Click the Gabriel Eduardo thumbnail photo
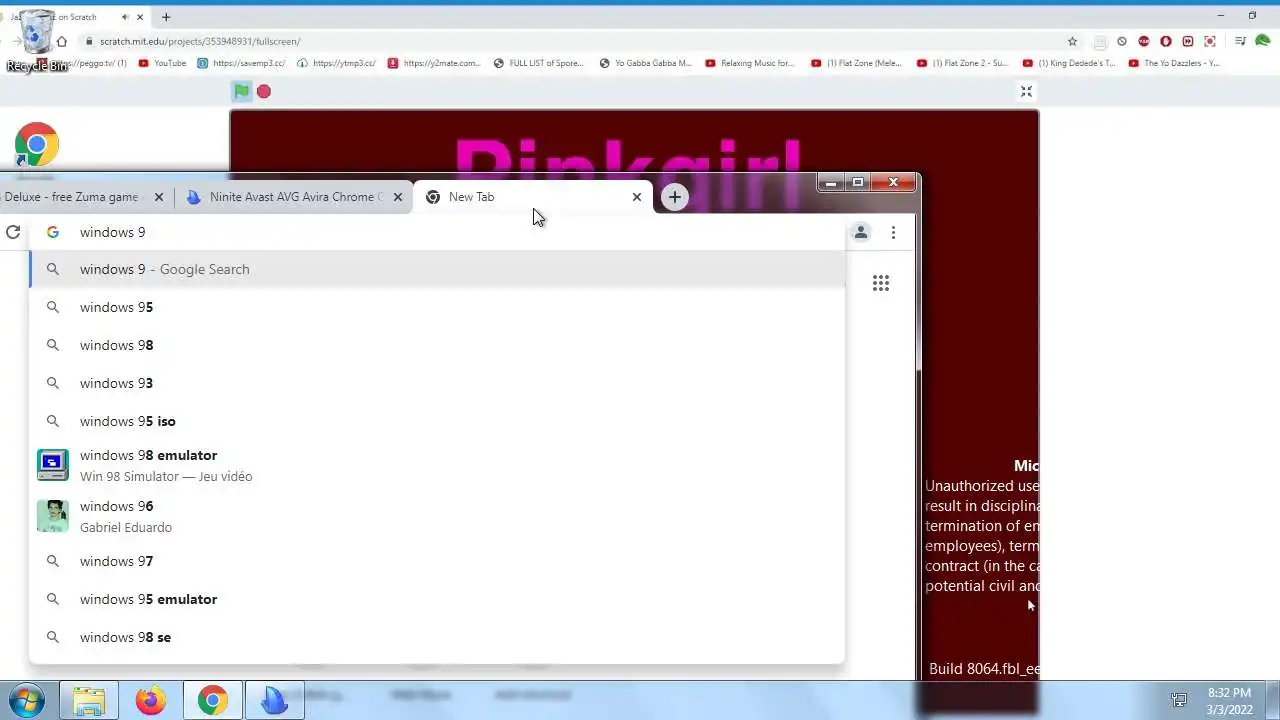 click(x=53, y=516)
